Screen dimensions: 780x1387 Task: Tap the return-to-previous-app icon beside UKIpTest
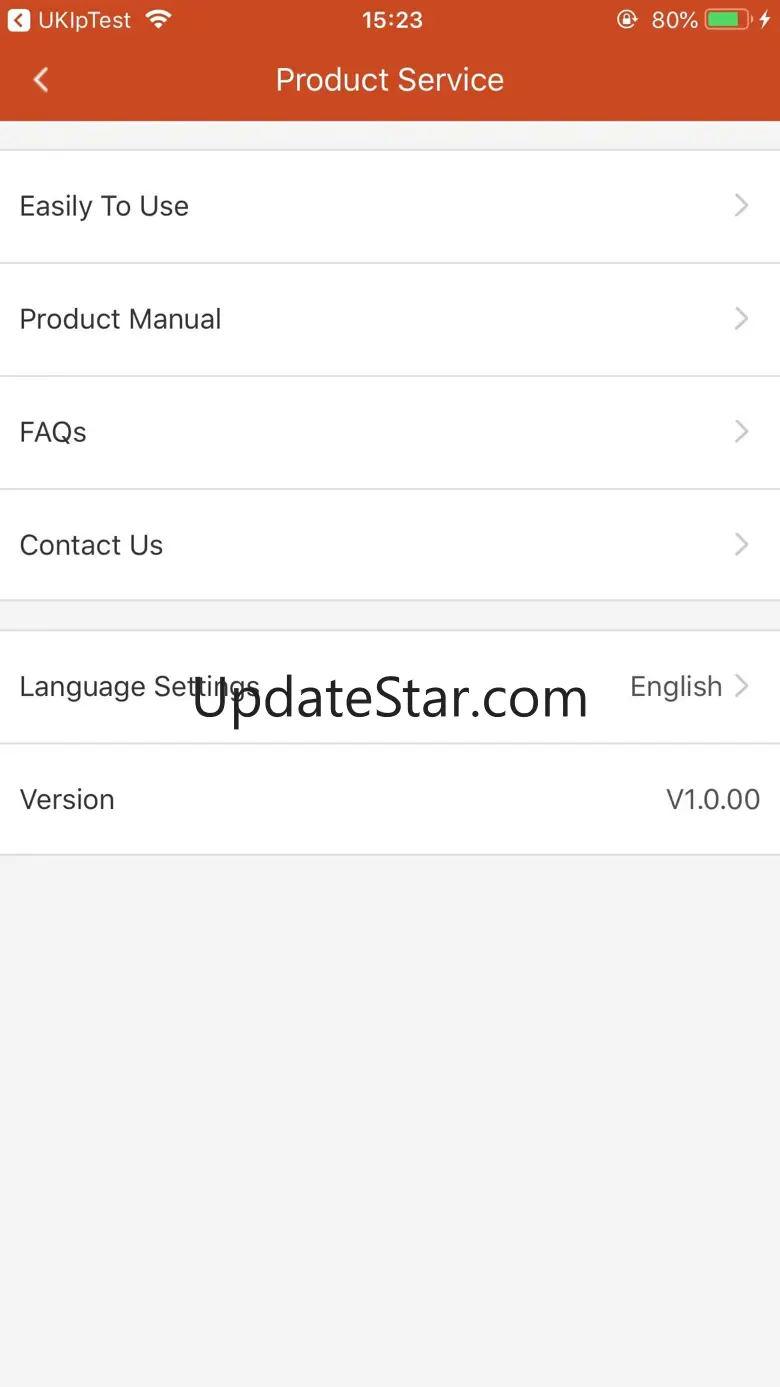coord(19,20)
